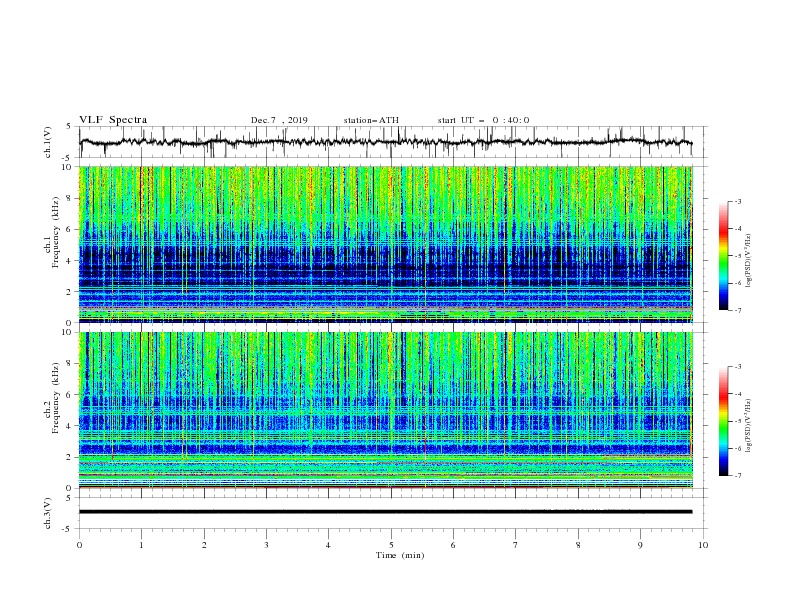Click the 4 kHz tick on ch.1 frequency axis

(70, 261)
